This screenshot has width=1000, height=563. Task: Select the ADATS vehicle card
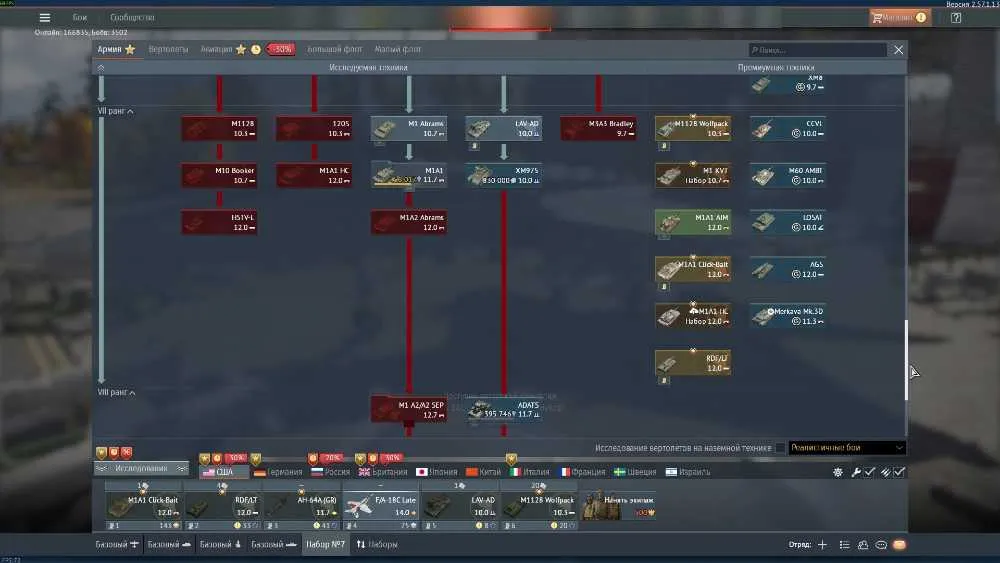point(504,409)
